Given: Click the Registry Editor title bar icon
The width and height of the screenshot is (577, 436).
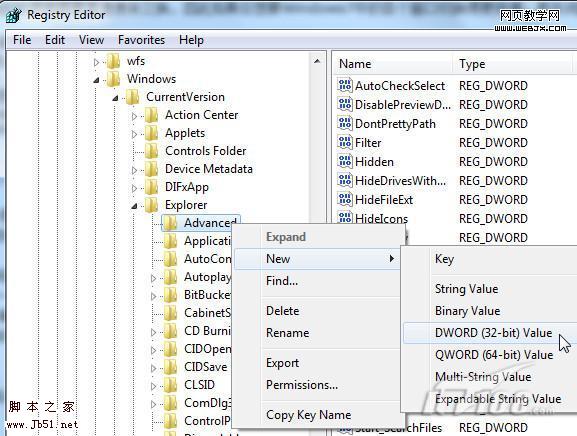Looking at the screenshot, I should [14, 15].
